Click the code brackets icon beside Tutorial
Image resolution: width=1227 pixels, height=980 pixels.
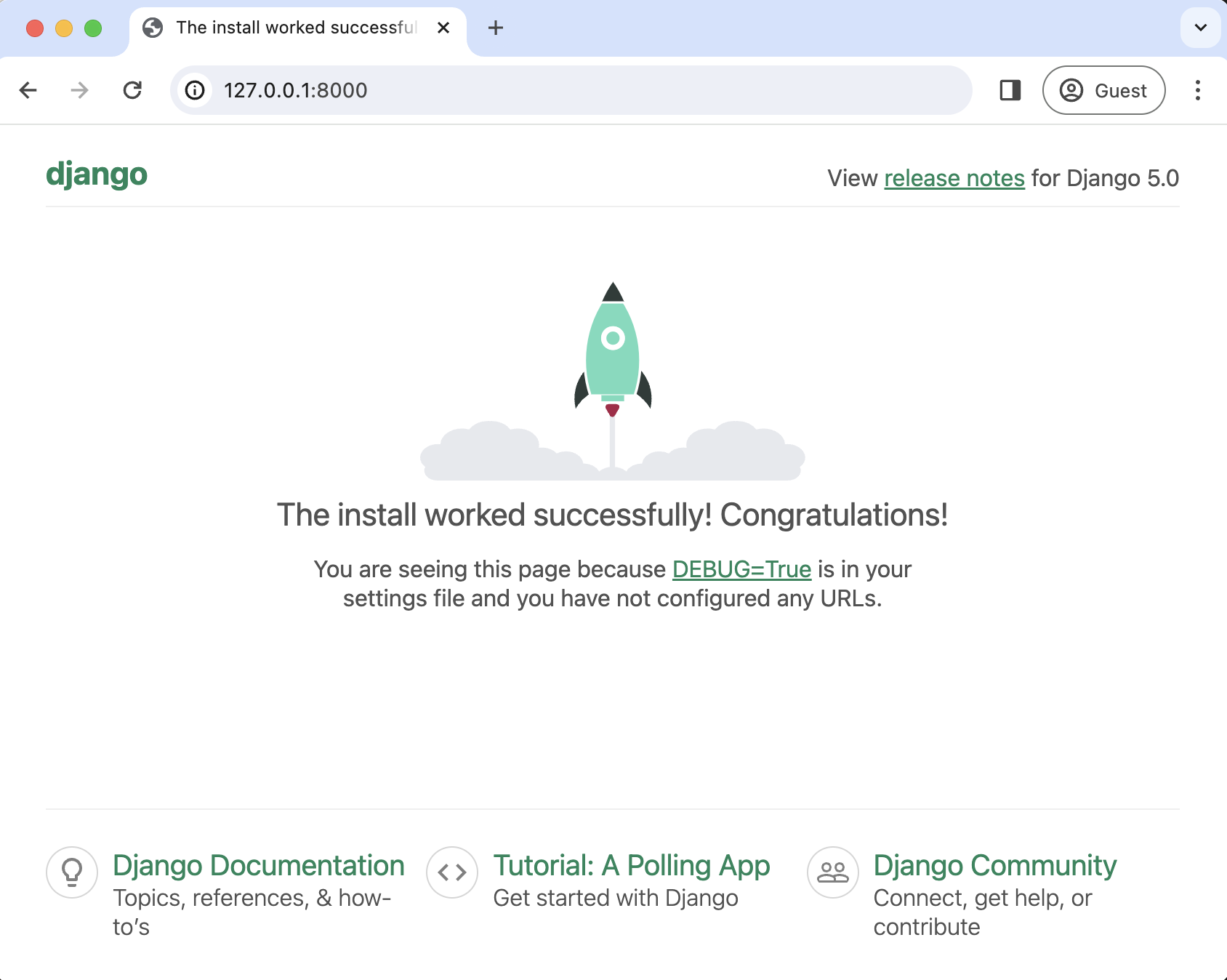coord(451,872)
